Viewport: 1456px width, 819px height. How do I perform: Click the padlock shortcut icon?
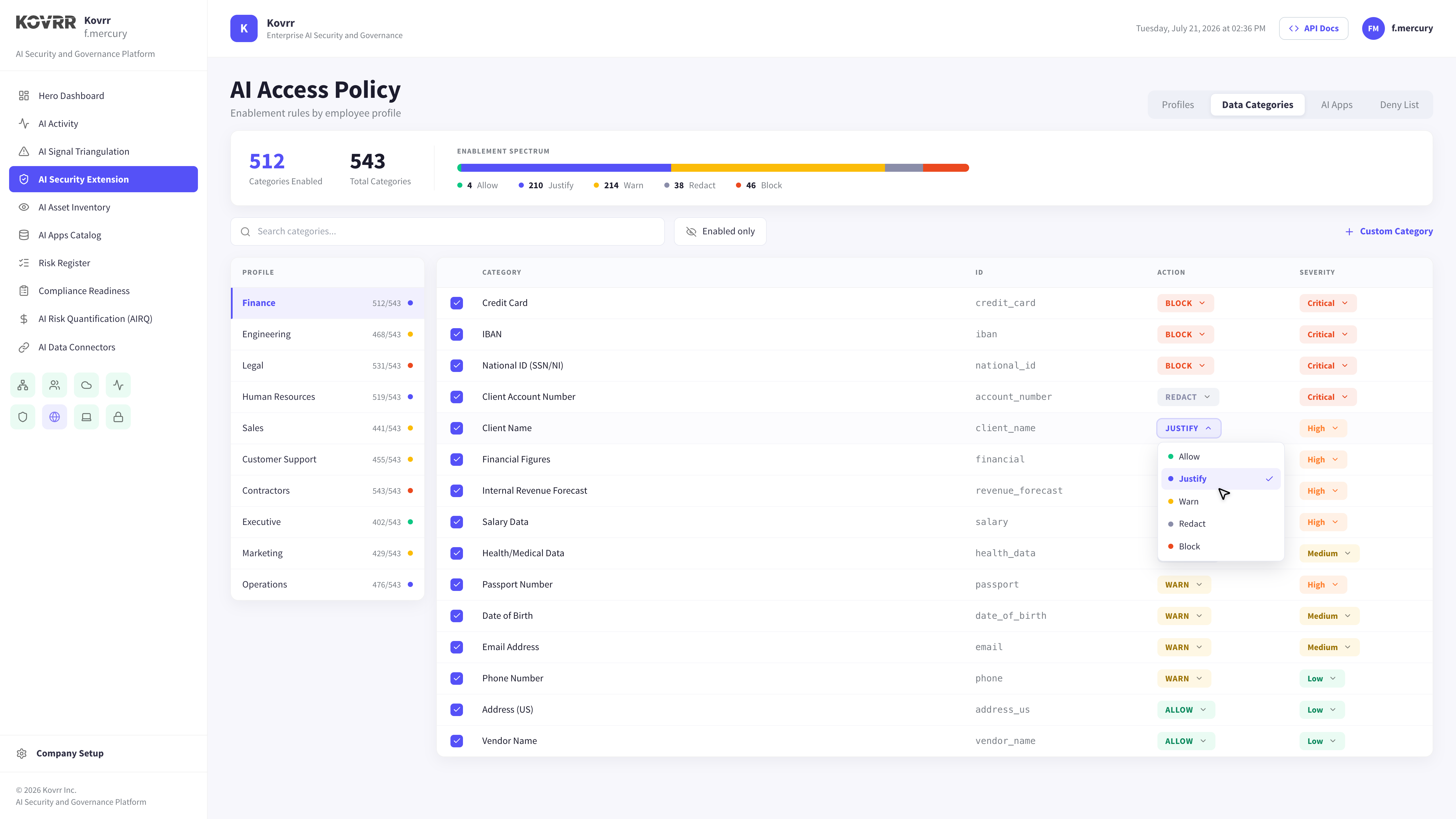(x=118, y=417)
